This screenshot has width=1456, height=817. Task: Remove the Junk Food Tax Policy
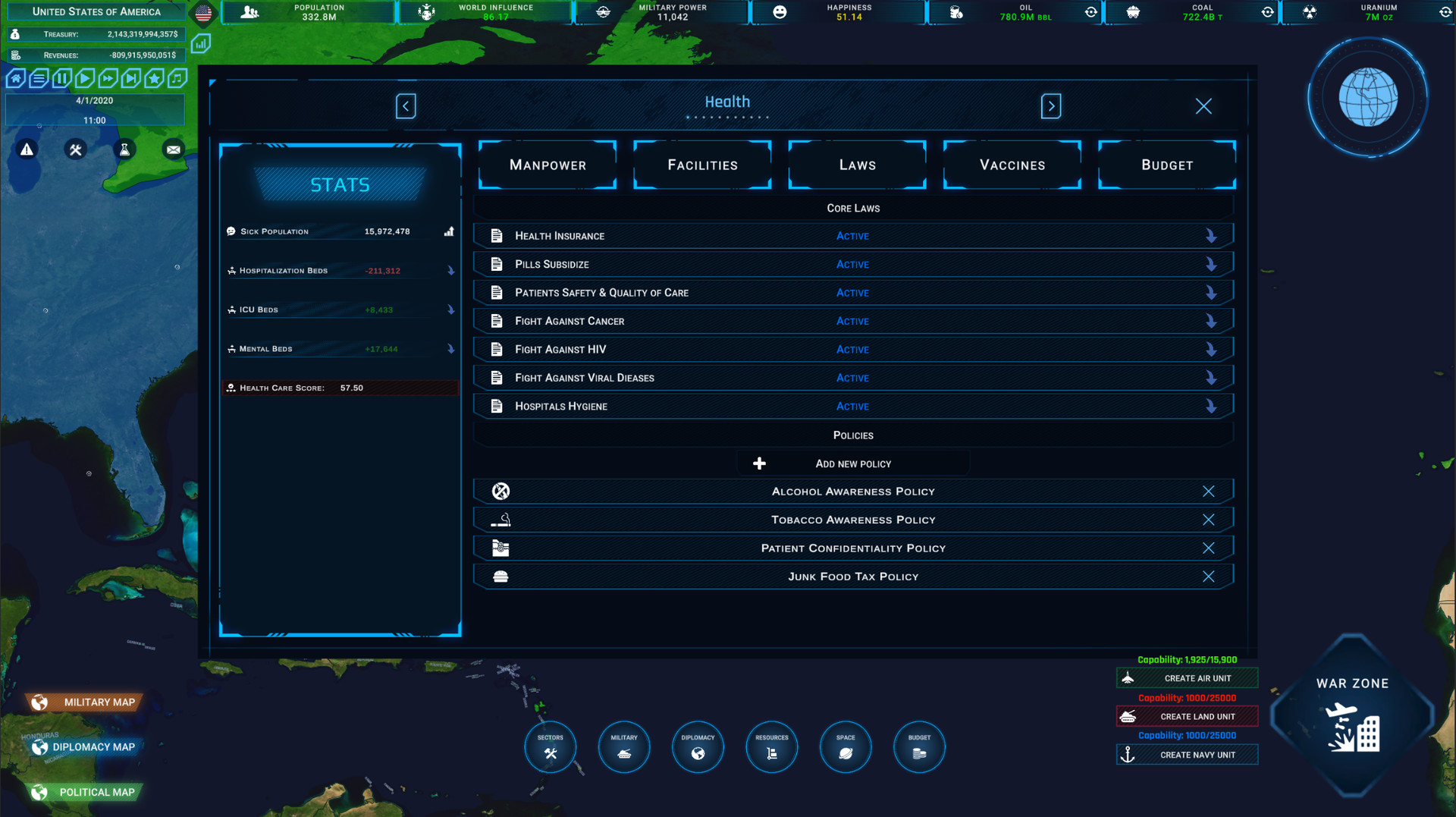pos(1209,576)
